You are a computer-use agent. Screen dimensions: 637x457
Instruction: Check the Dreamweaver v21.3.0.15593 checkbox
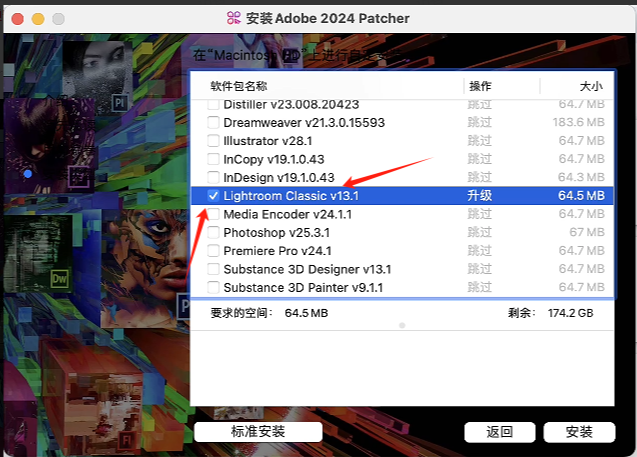pyautogui.click(x=213, y=122)
